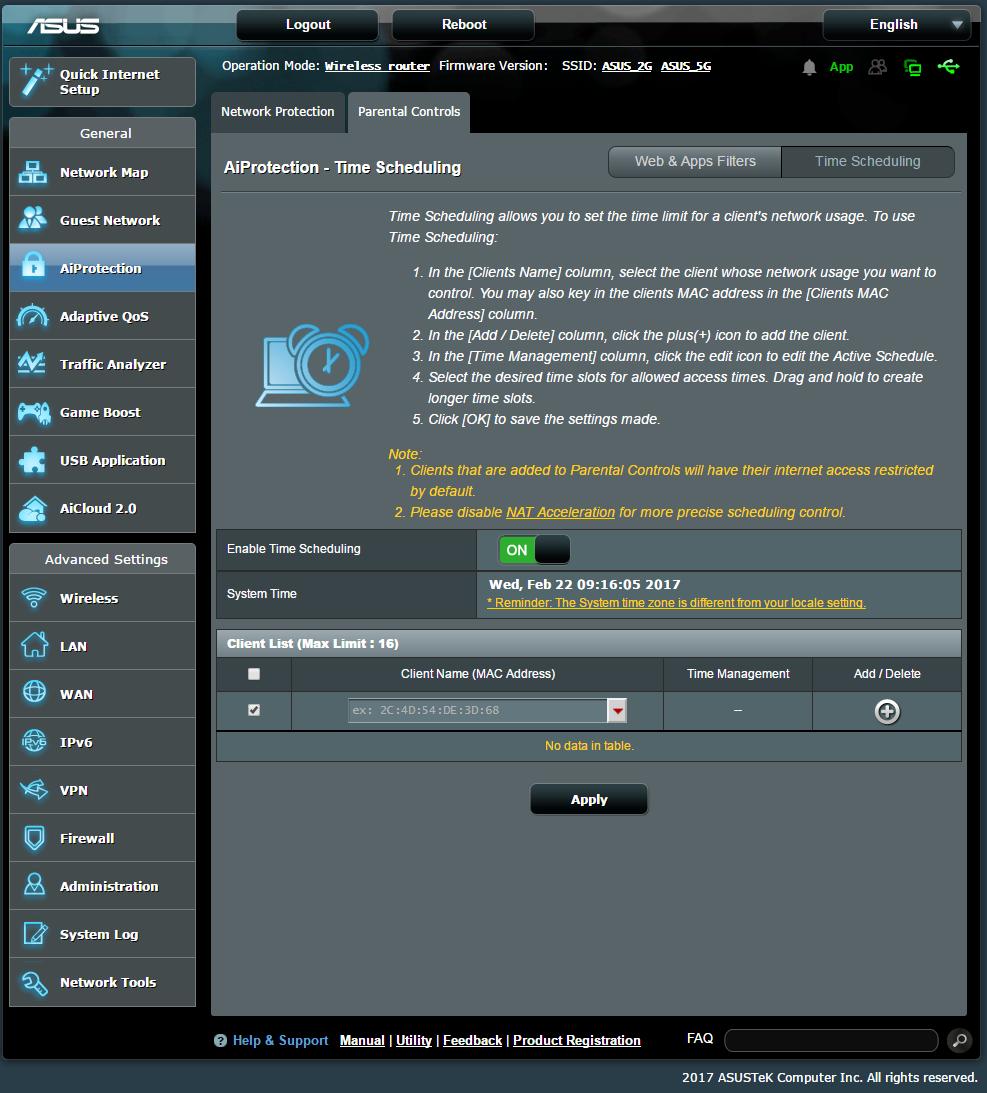This screenshot has width=987, height=1093.
Task: Click the ASUS logo
Action: point(63,26)
